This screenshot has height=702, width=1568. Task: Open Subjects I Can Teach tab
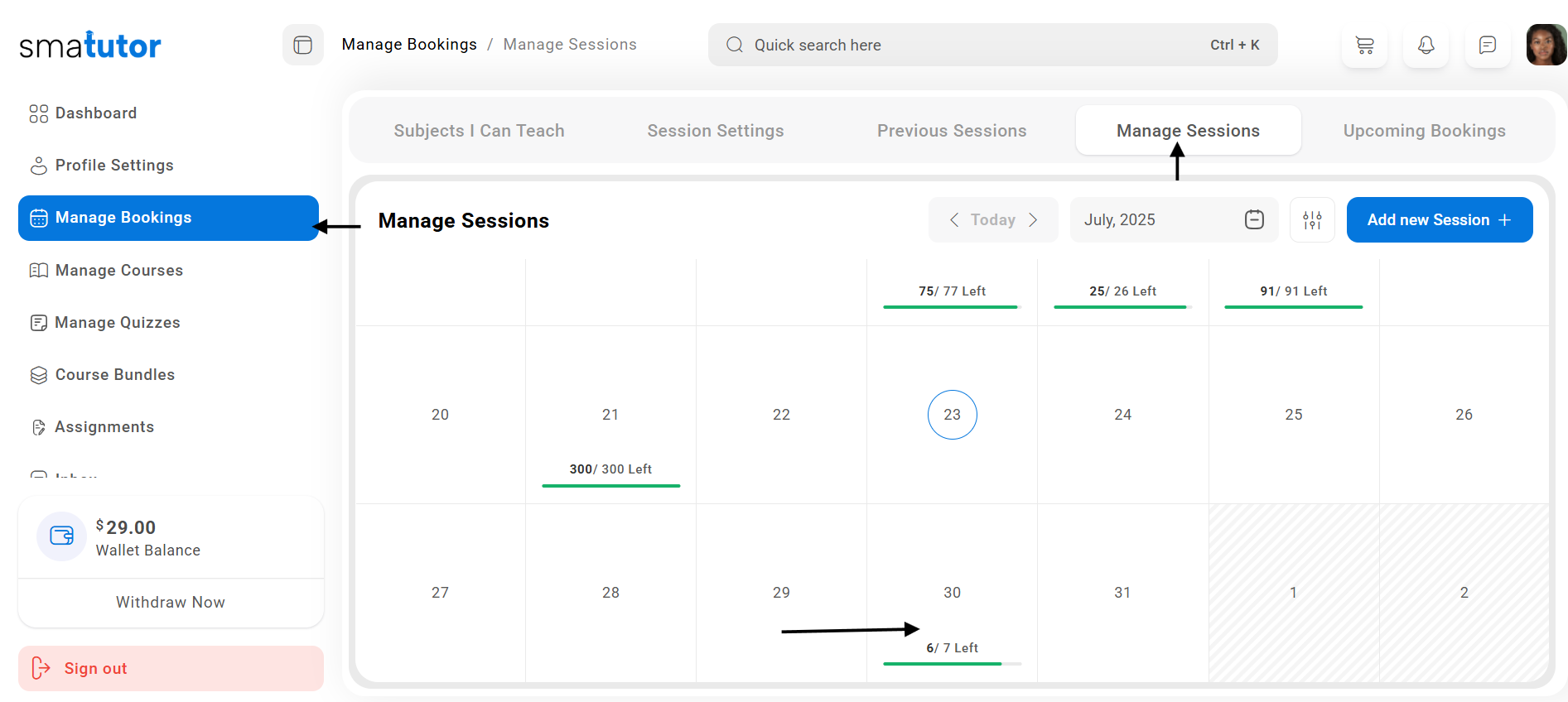pyautogui.click(x=479, y=131)
